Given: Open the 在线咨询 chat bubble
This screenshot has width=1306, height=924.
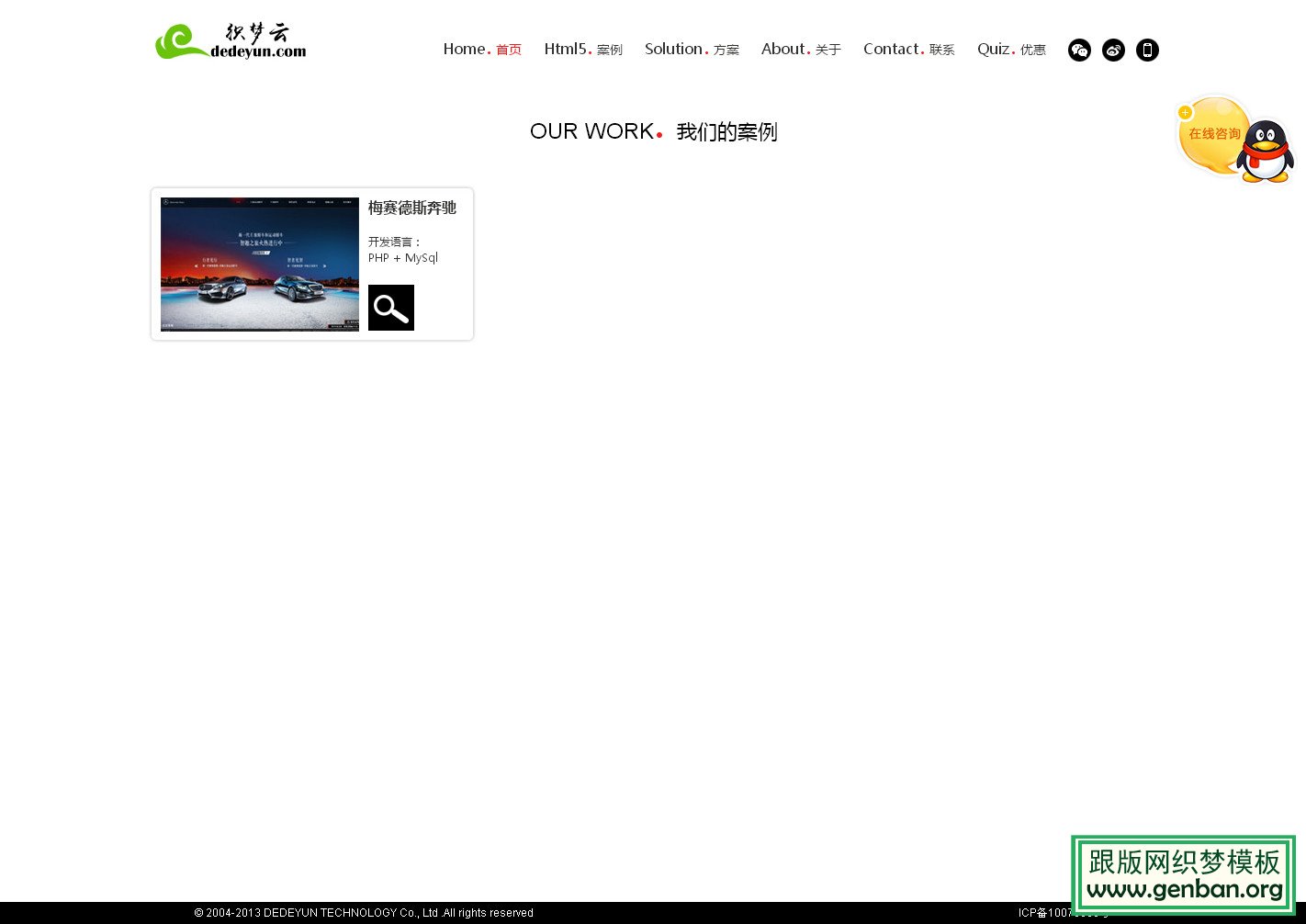Looking at the screenshot, I should tap(1212, 135).
